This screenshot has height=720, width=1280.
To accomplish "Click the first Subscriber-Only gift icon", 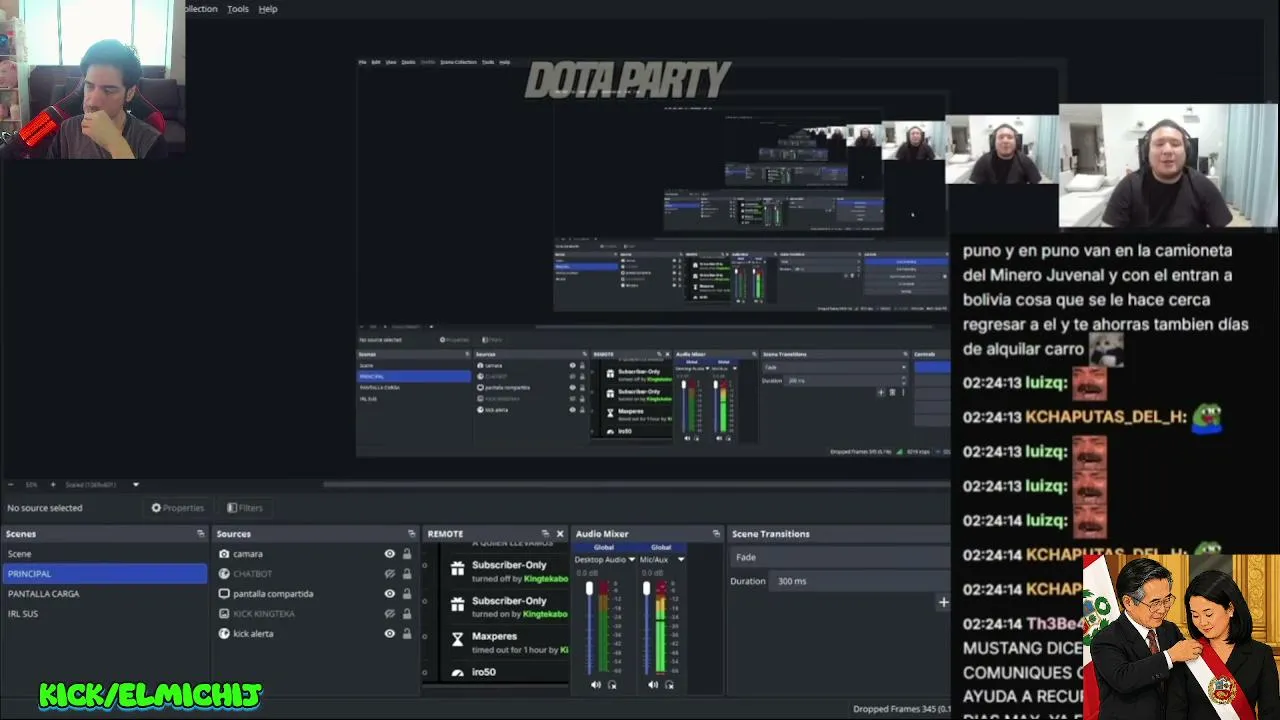I will (x=457, y=569).
